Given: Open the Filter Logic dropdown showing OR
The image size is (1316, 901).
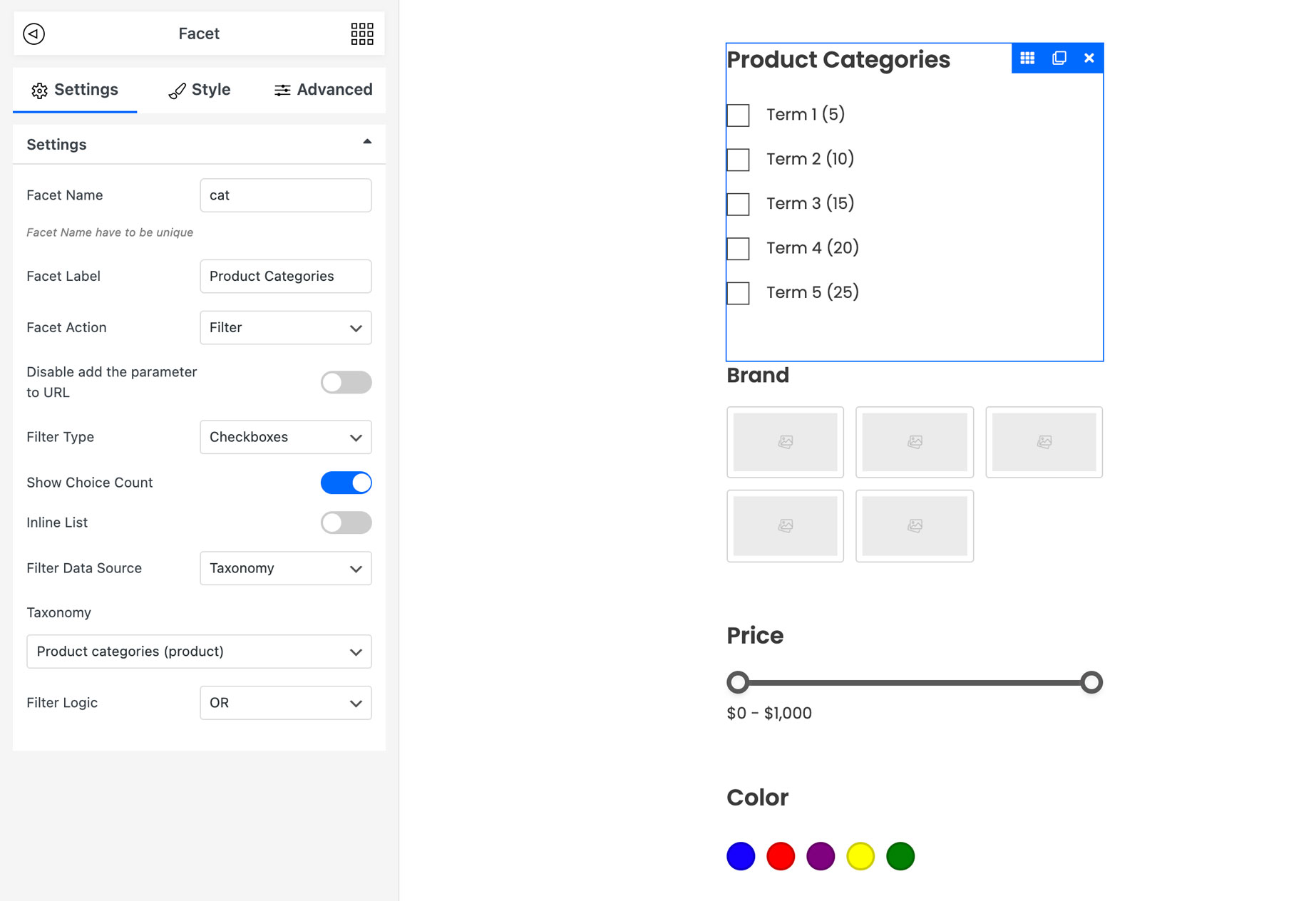Looking at the screenshot, I should (x=285, y=703).
